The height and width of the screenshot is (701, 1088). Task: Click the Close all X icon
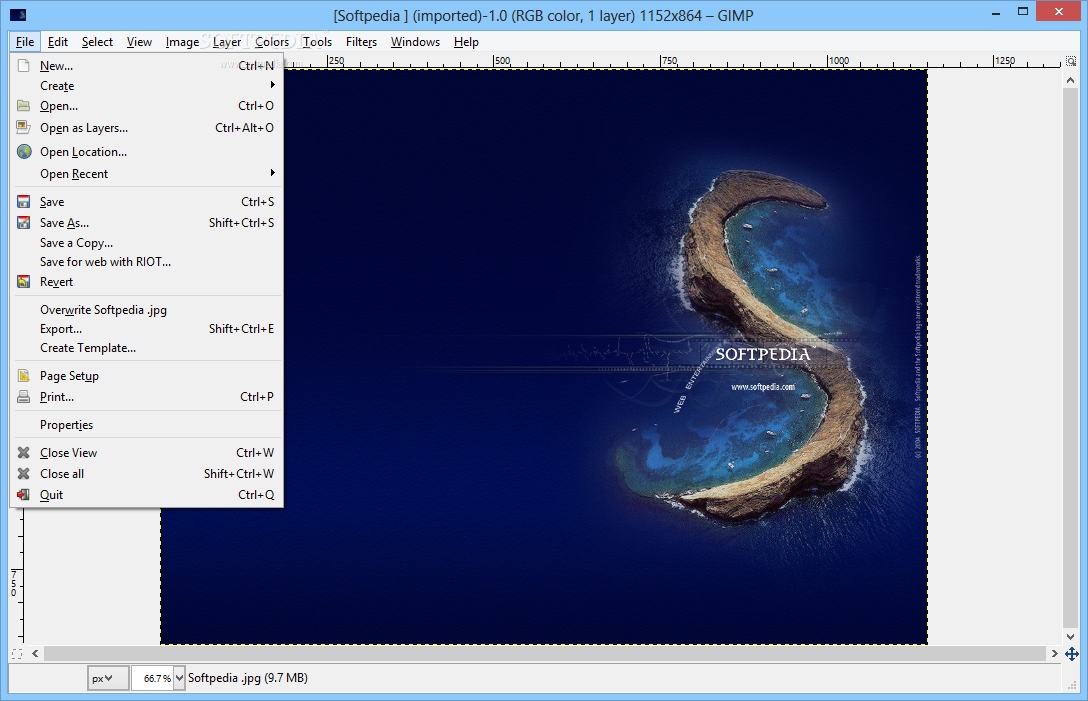tap(24, 473)
